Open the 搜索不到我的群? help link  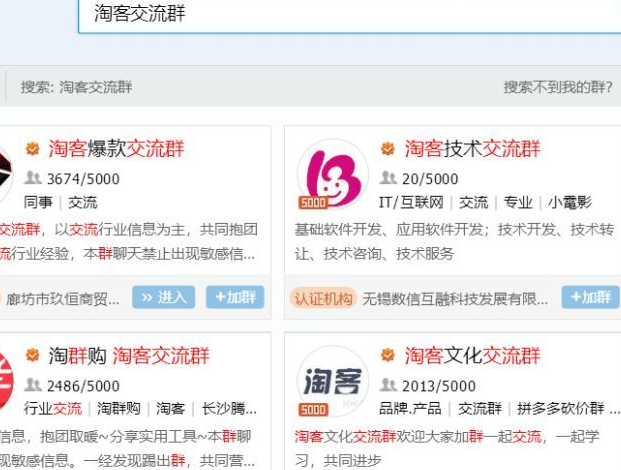coord(558,87)
